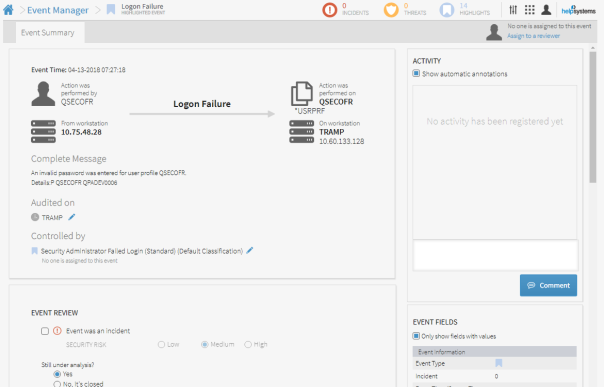
Task: Select the Low security risk option
Action: (x=161, y=344)
